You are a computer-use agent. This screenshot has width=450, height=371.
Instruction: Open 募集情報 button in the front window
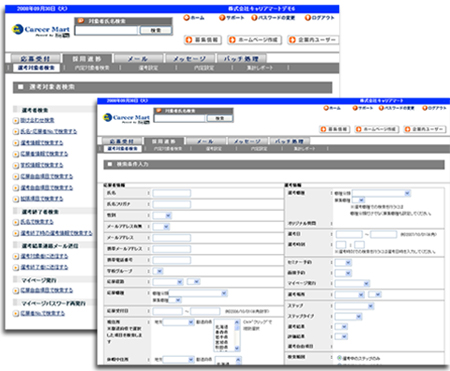pyautogui.click(x=334, y=129)
